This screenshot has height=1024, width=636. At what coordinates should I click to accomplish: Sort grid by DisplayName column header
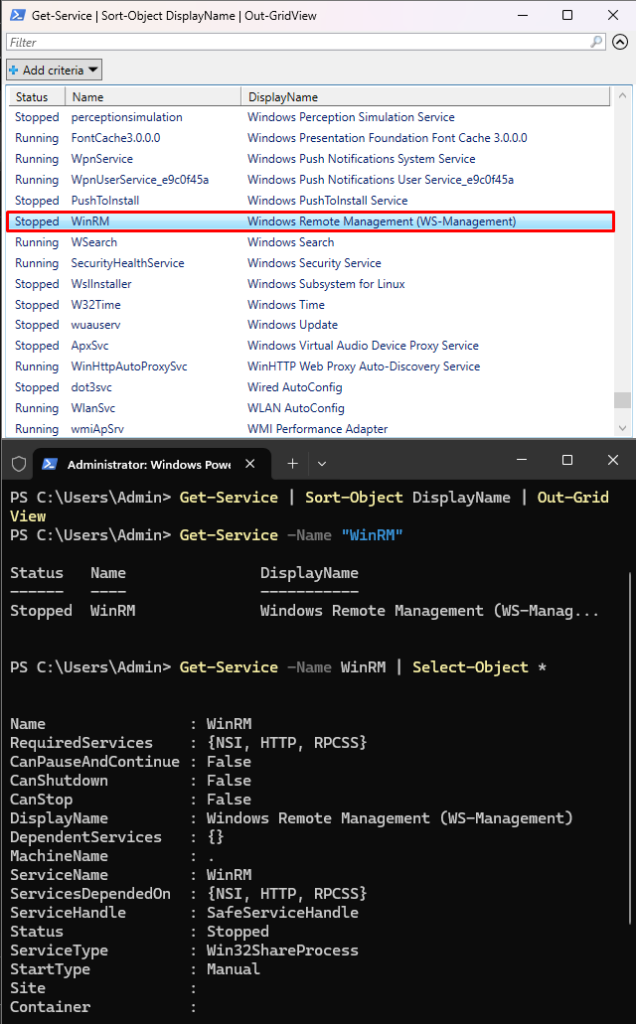[x=425, y=97]
